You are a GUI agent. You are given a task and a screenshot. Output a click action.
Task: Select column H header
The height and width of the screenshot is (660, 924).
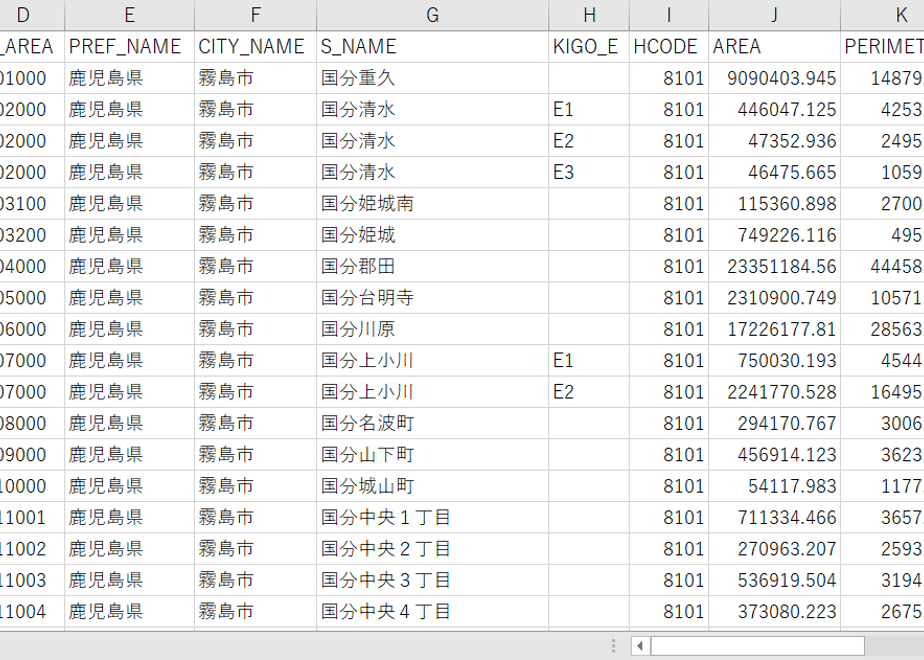589,15
